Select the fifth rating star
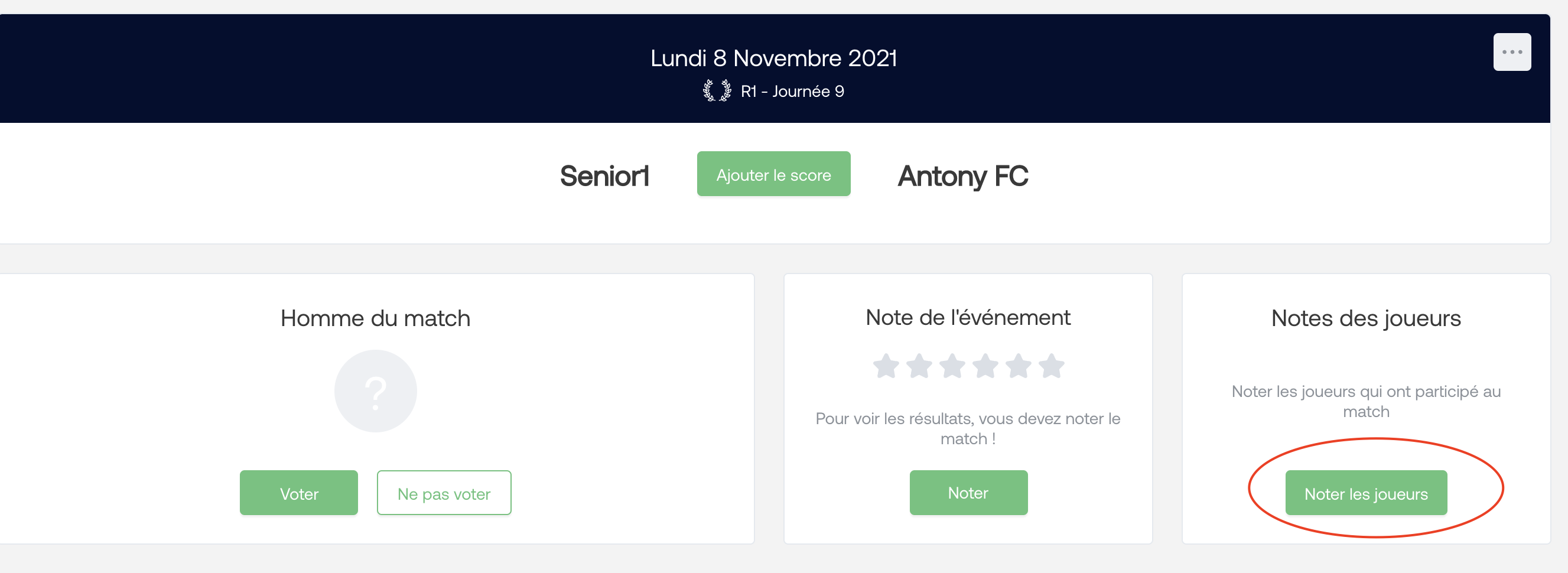 click(1019, 367)
